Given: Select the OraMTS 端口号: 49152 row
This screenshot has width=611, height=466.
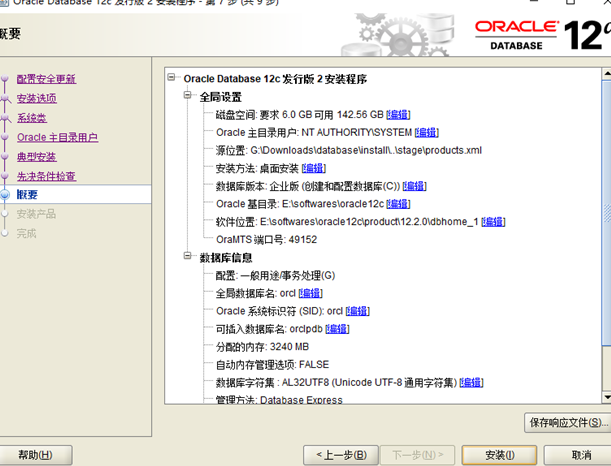Looking at the screenshot, I should pos(267,239).
